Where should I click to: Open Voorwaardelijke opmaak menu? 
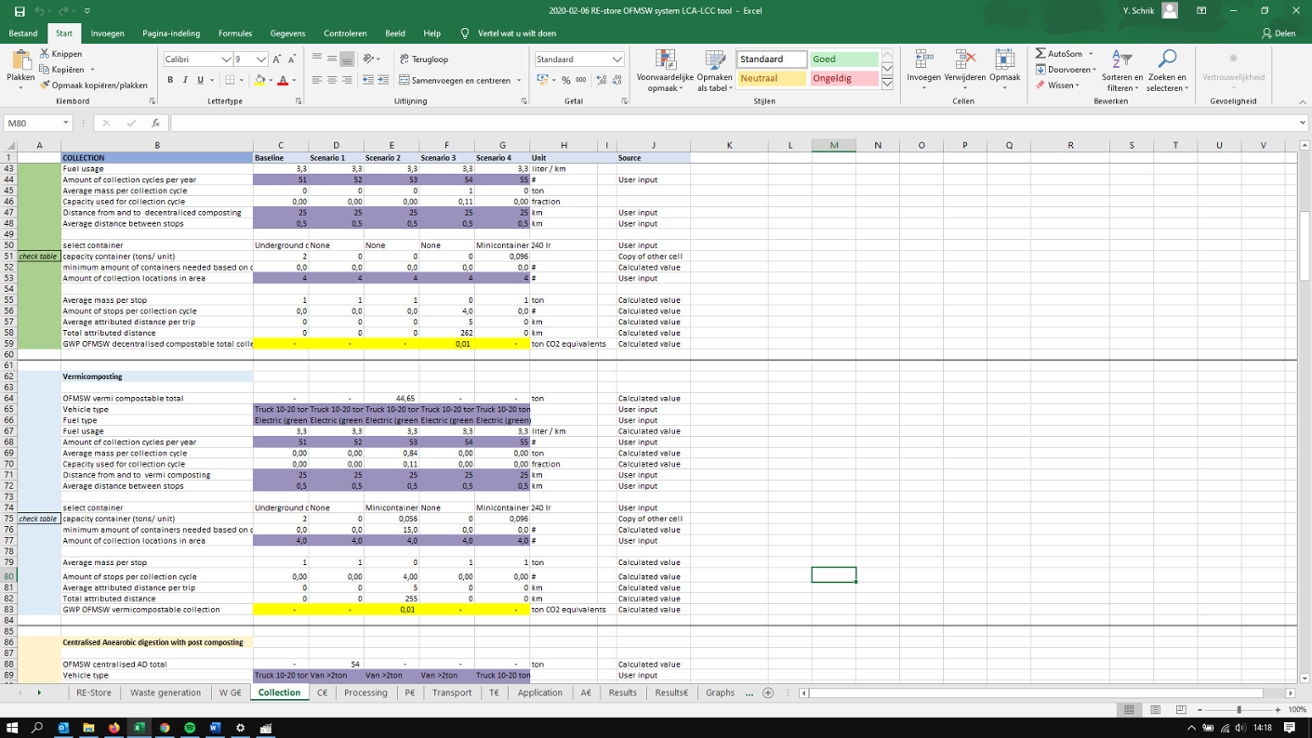[664, 71]
